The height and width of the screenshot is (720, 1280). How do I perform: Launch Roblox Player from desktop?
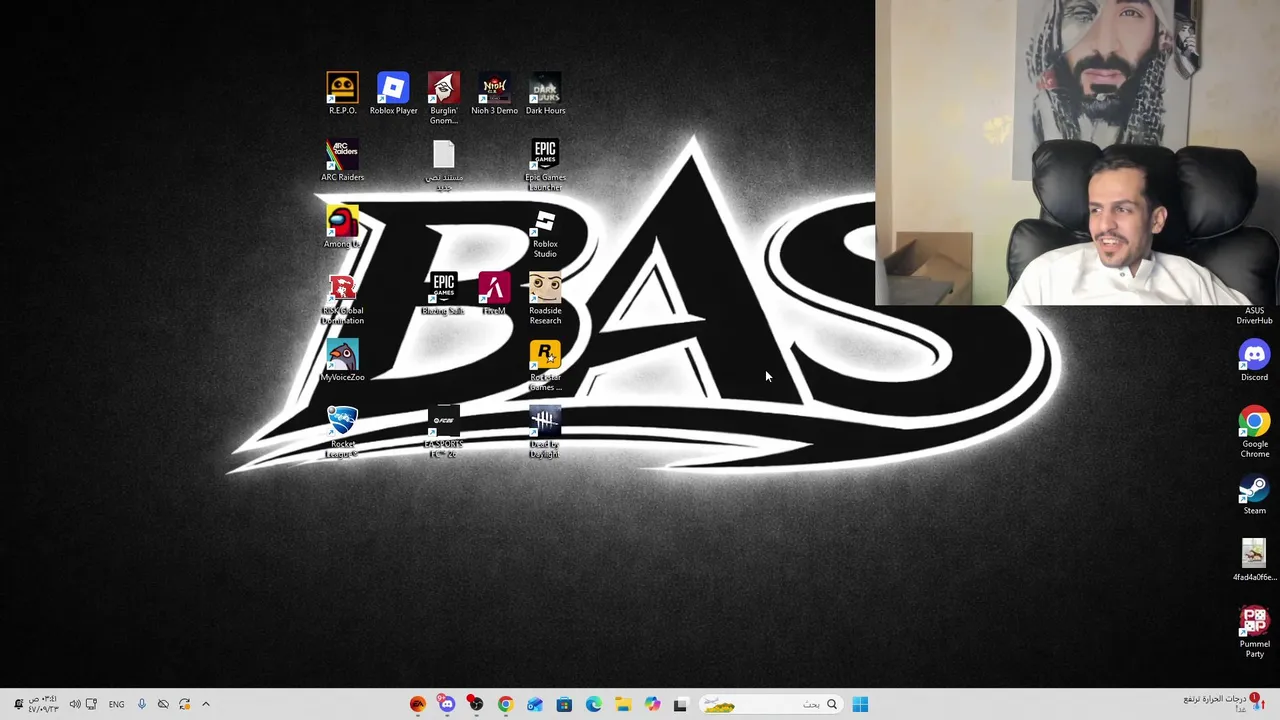(393, 93)
